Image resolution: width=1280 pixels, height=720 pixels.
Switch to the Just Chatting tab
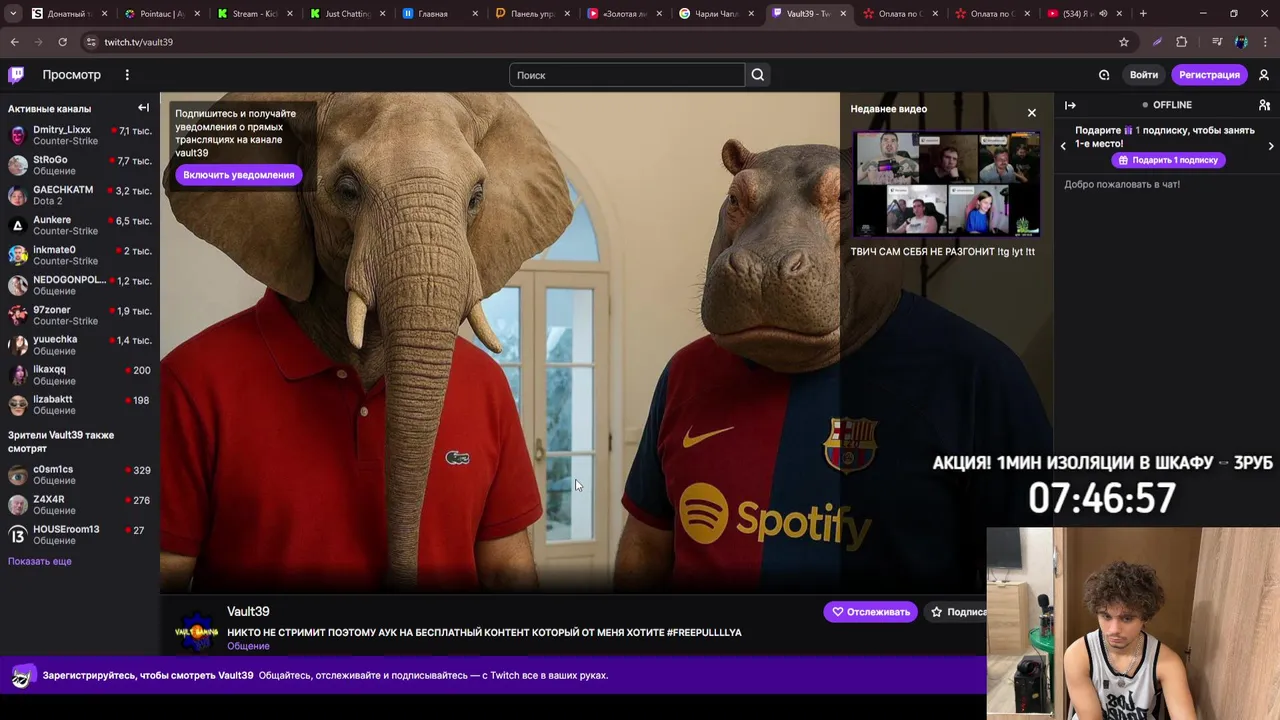click(x=345, y=14)
